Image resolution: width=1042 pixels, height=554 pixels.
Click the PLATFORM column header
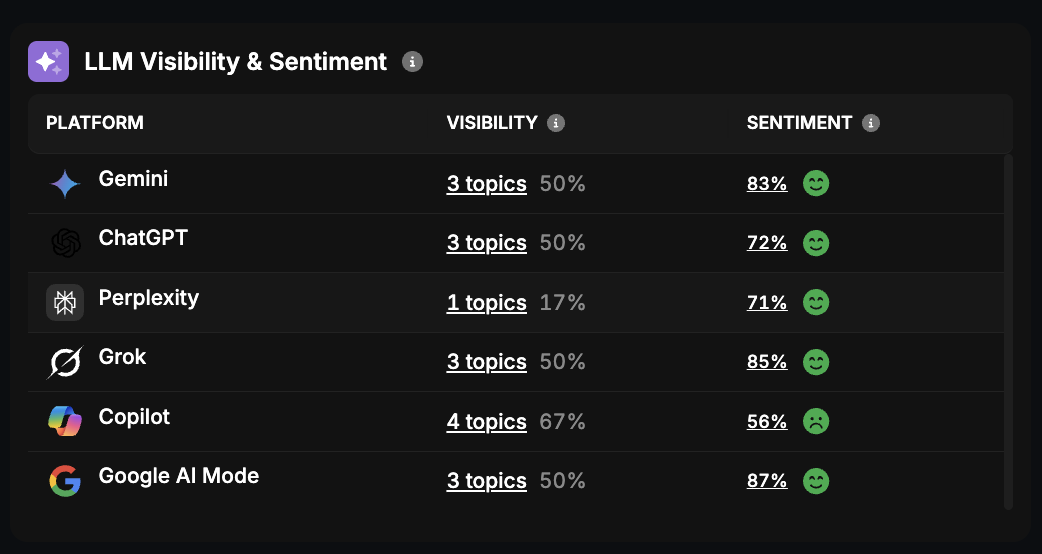pos(95,123)
